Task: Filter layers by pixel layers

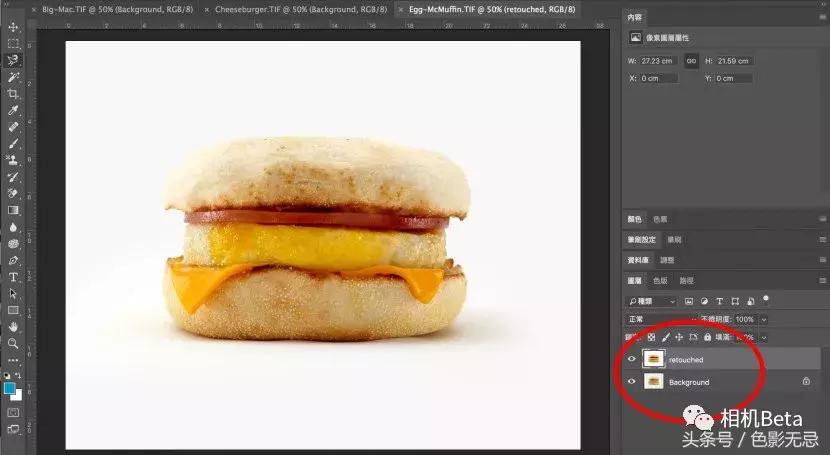Action: point(689,301)
